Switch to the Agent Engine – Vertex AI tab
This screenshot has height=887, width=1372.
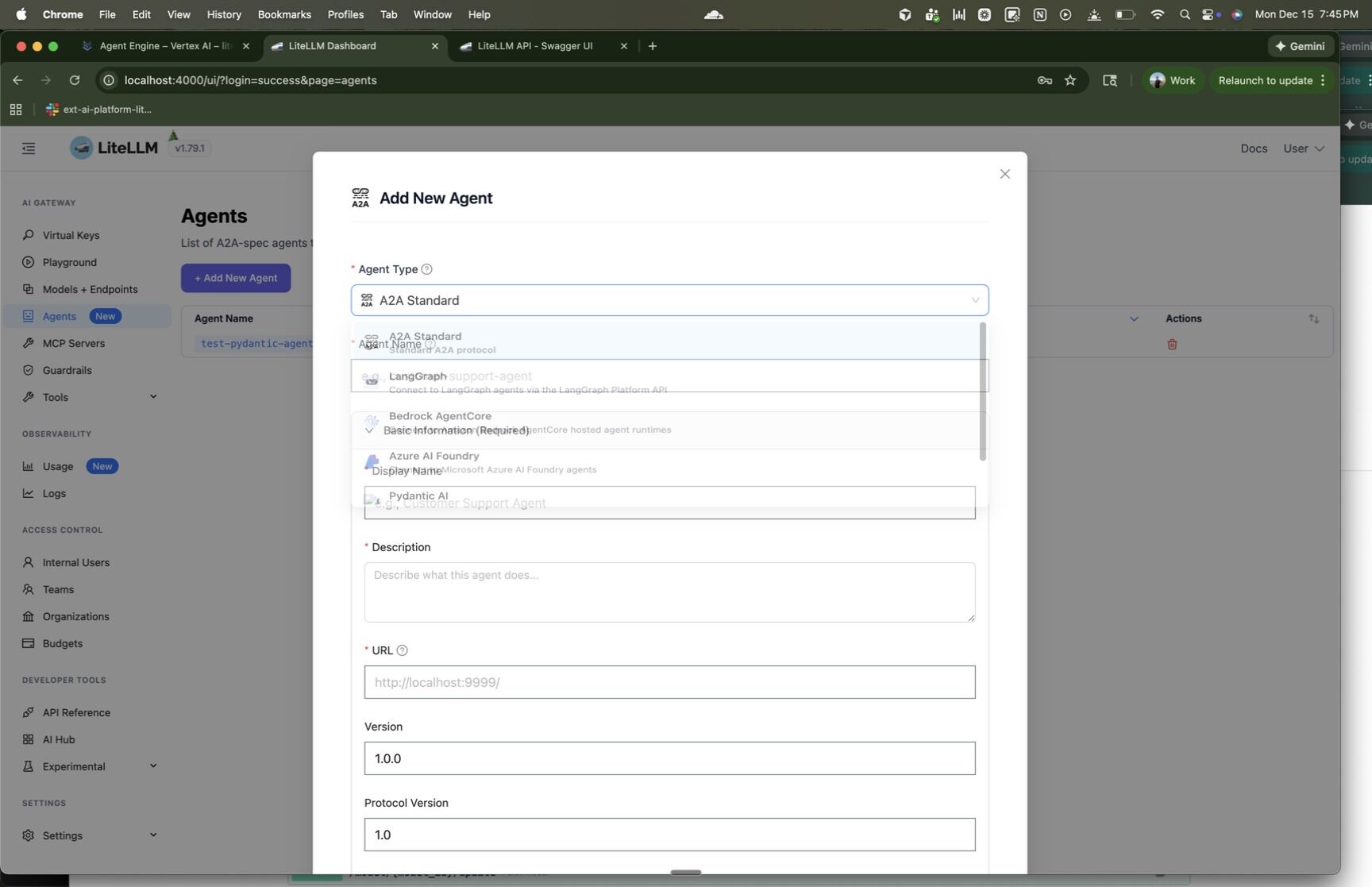pyautogui.click(x=165, y=46)
